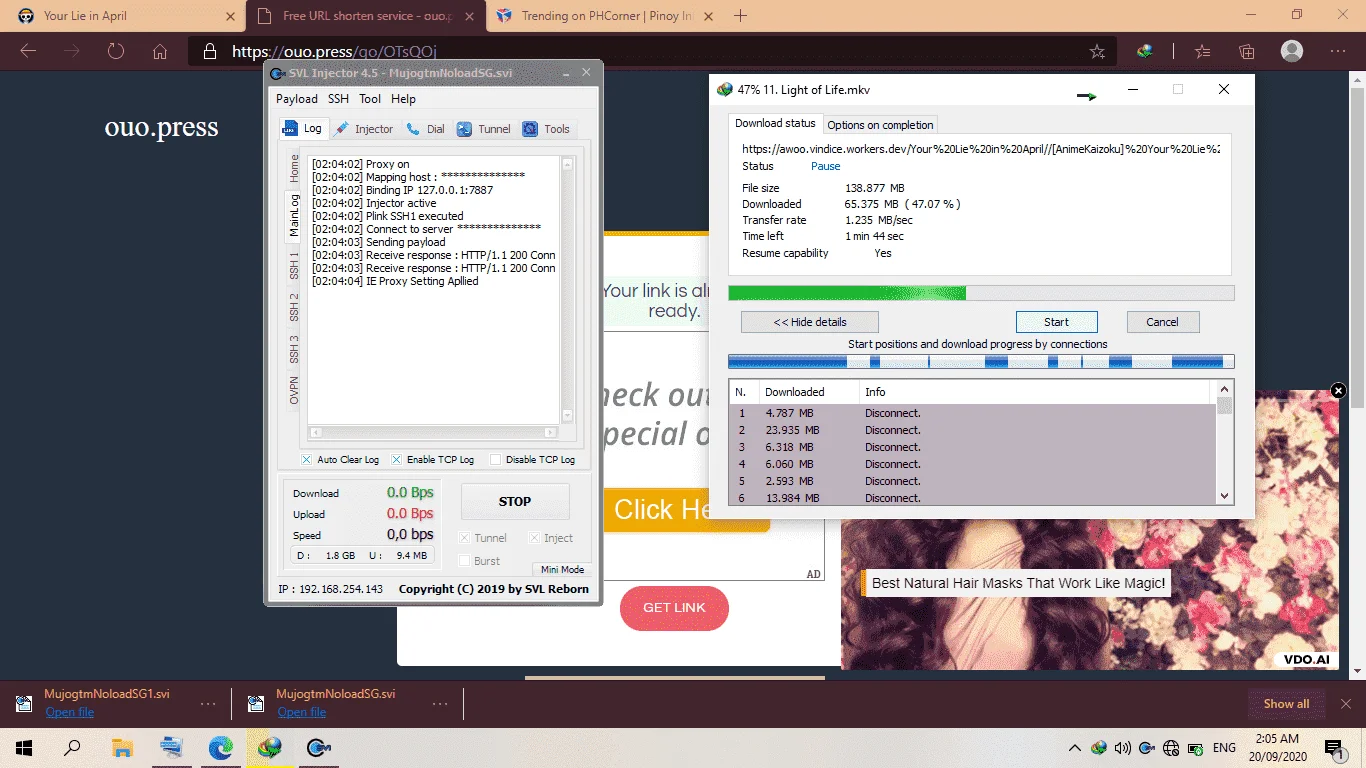Click the GET LINK button on ouo.press
1366x768 pixels.
[674, 608]
